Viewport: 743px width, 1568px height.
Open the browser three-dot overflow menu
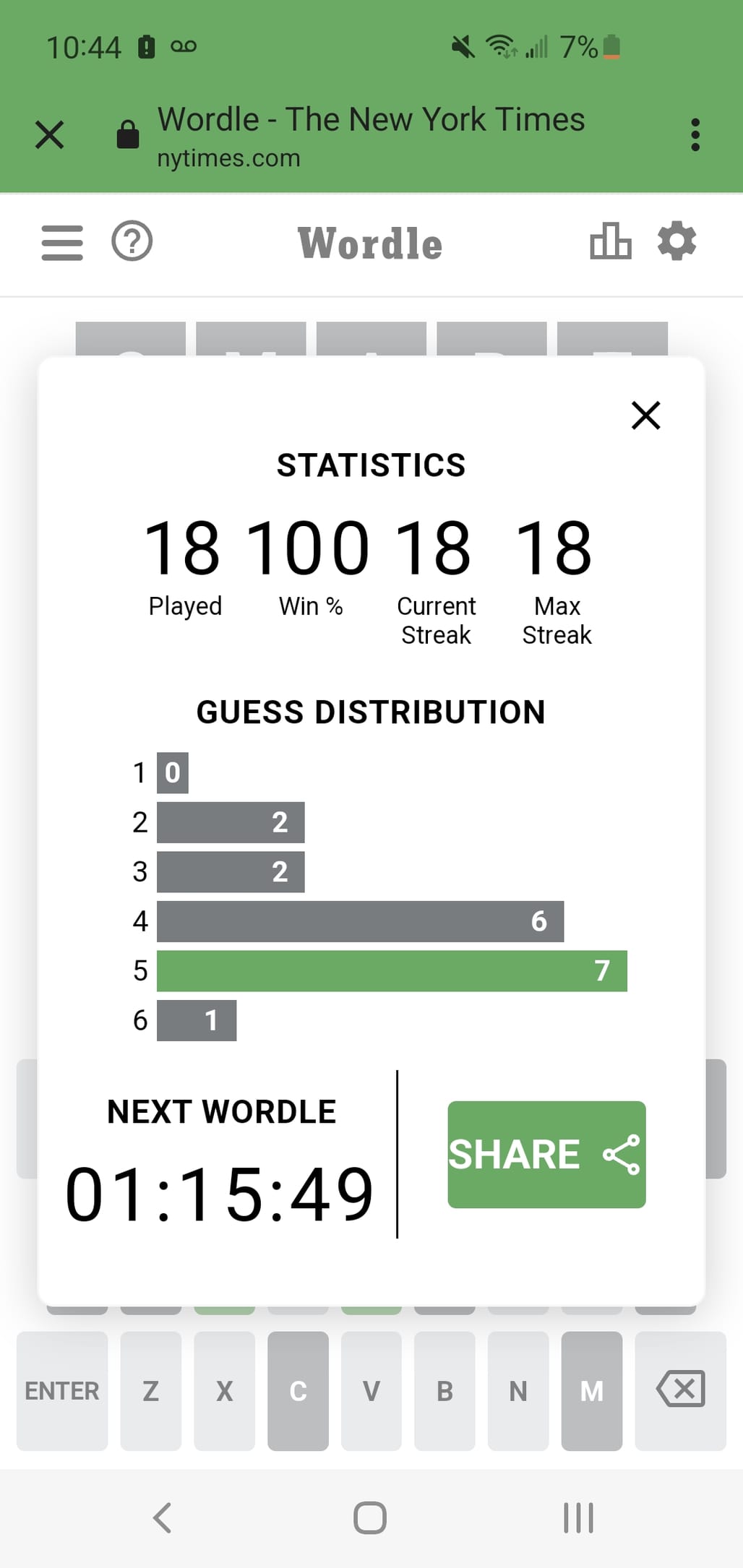[x=695, y=135]
